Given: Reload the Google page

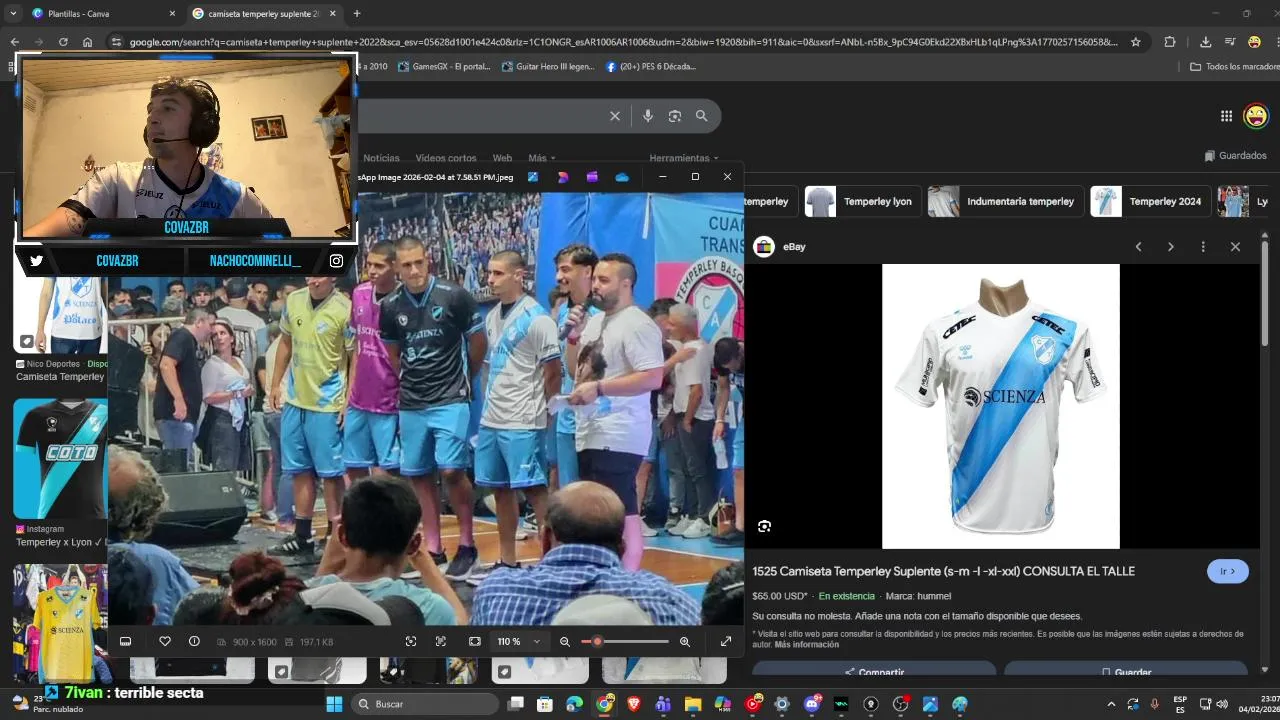Looking at the screenshot, I should point(63,42).
